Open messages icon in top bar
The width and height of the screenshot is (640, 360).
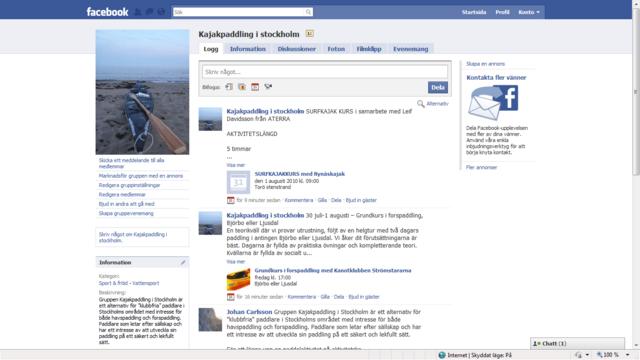[150, 12]
